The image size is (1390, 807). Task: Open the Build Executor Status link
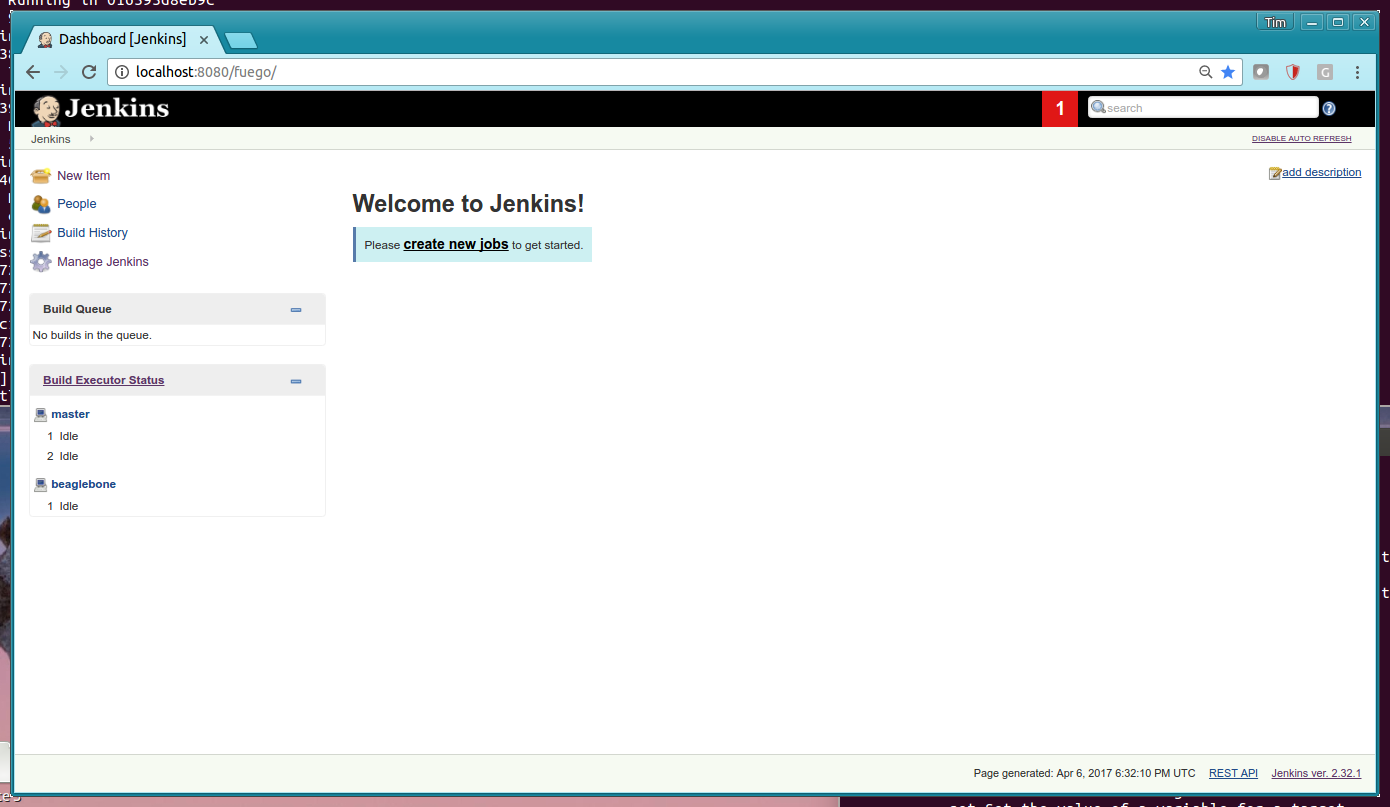point(104,380)
